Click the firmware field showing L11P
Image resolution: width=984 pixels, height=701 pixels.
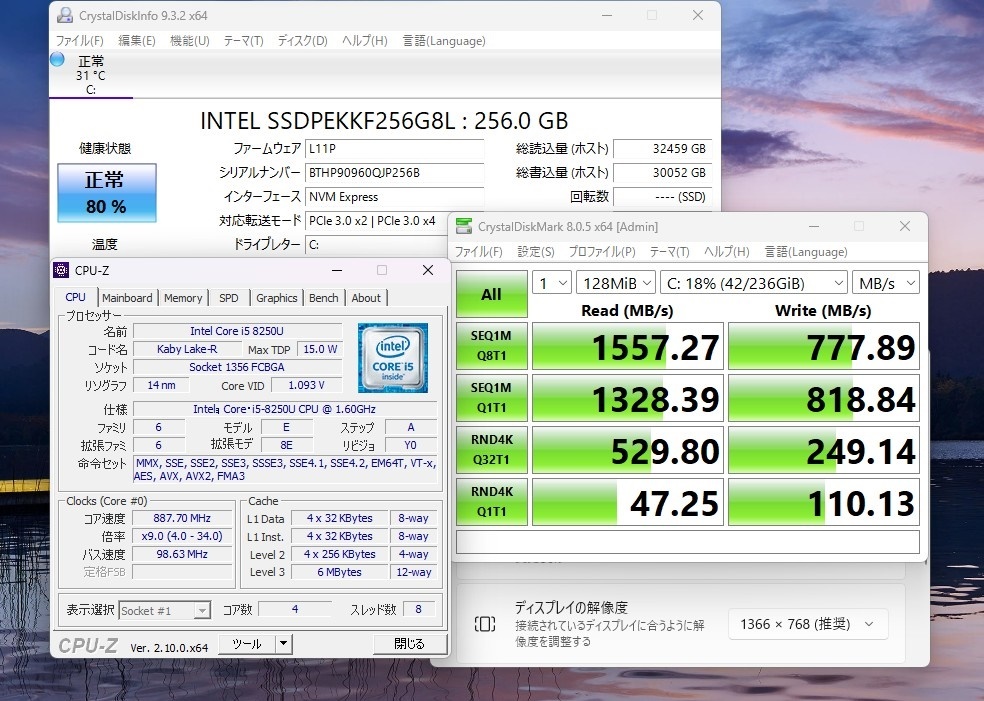tap(395, 149)
